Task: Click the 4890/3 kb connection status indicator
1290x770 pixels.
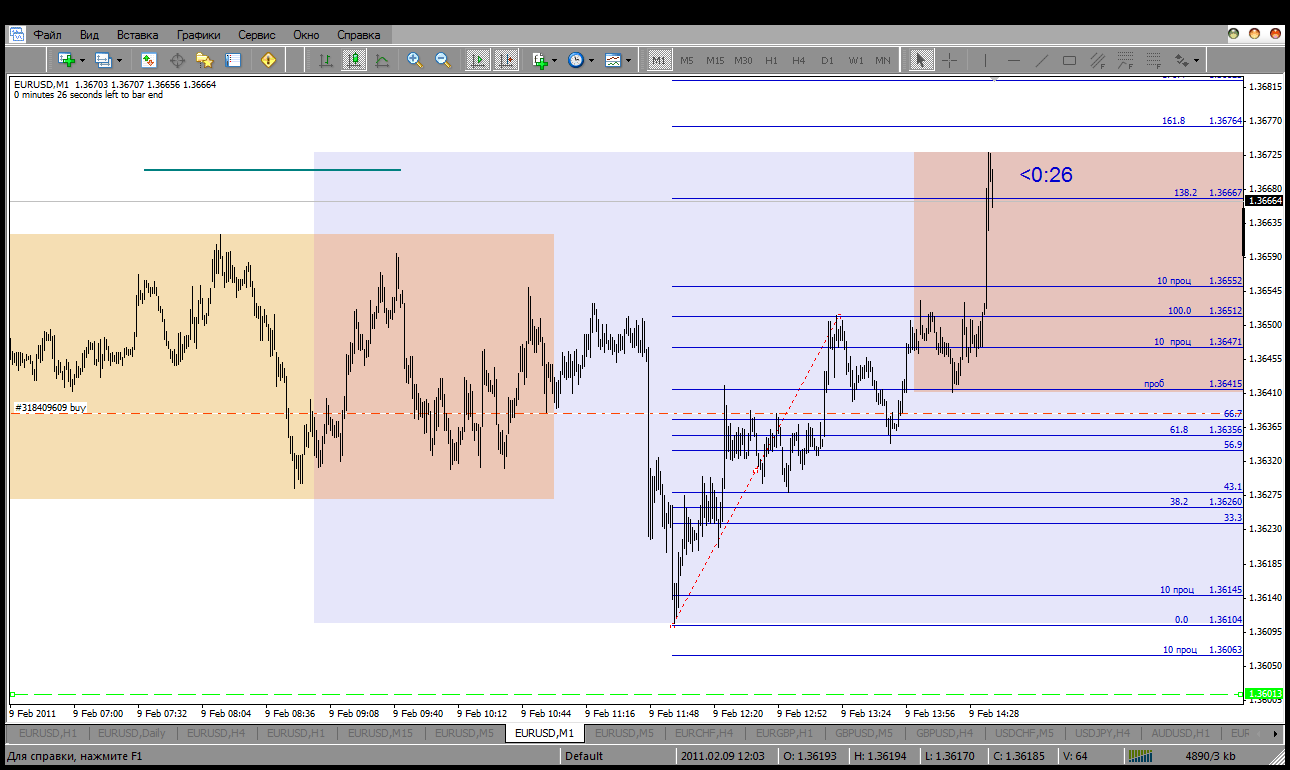Action: pos(1210,756)
